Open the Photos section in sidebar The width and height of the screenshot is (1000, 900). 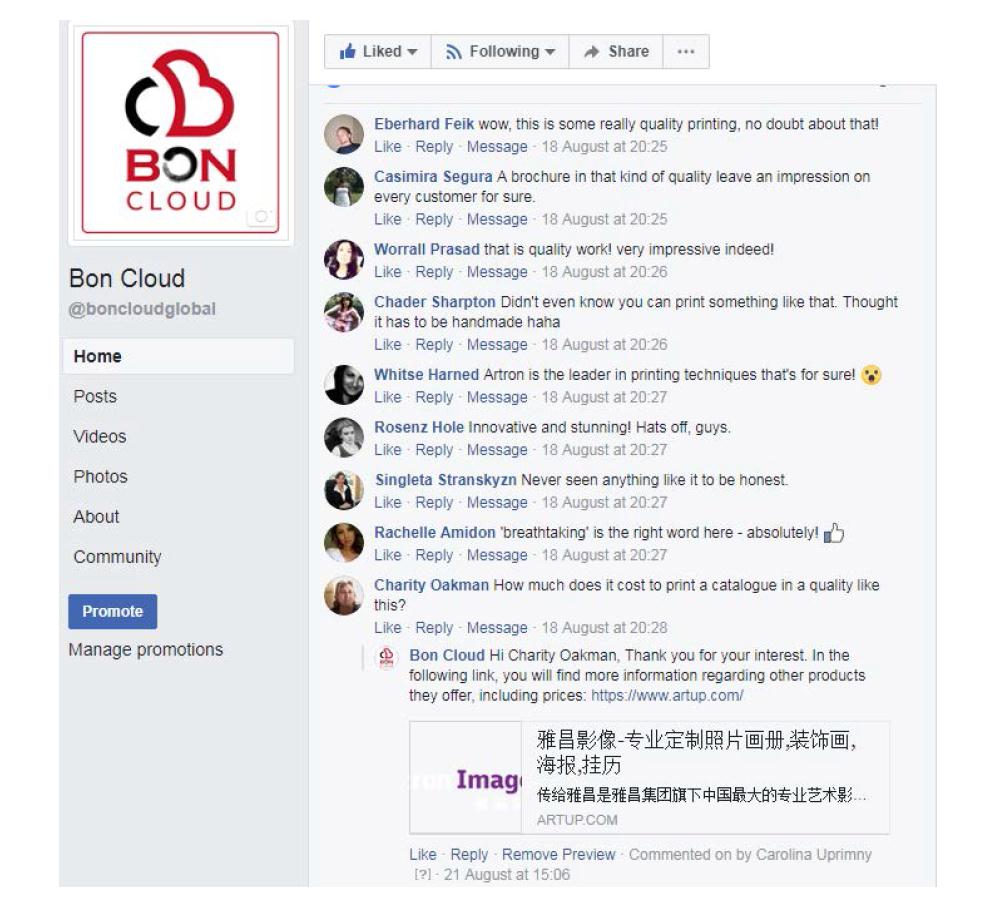coord(101,476)
